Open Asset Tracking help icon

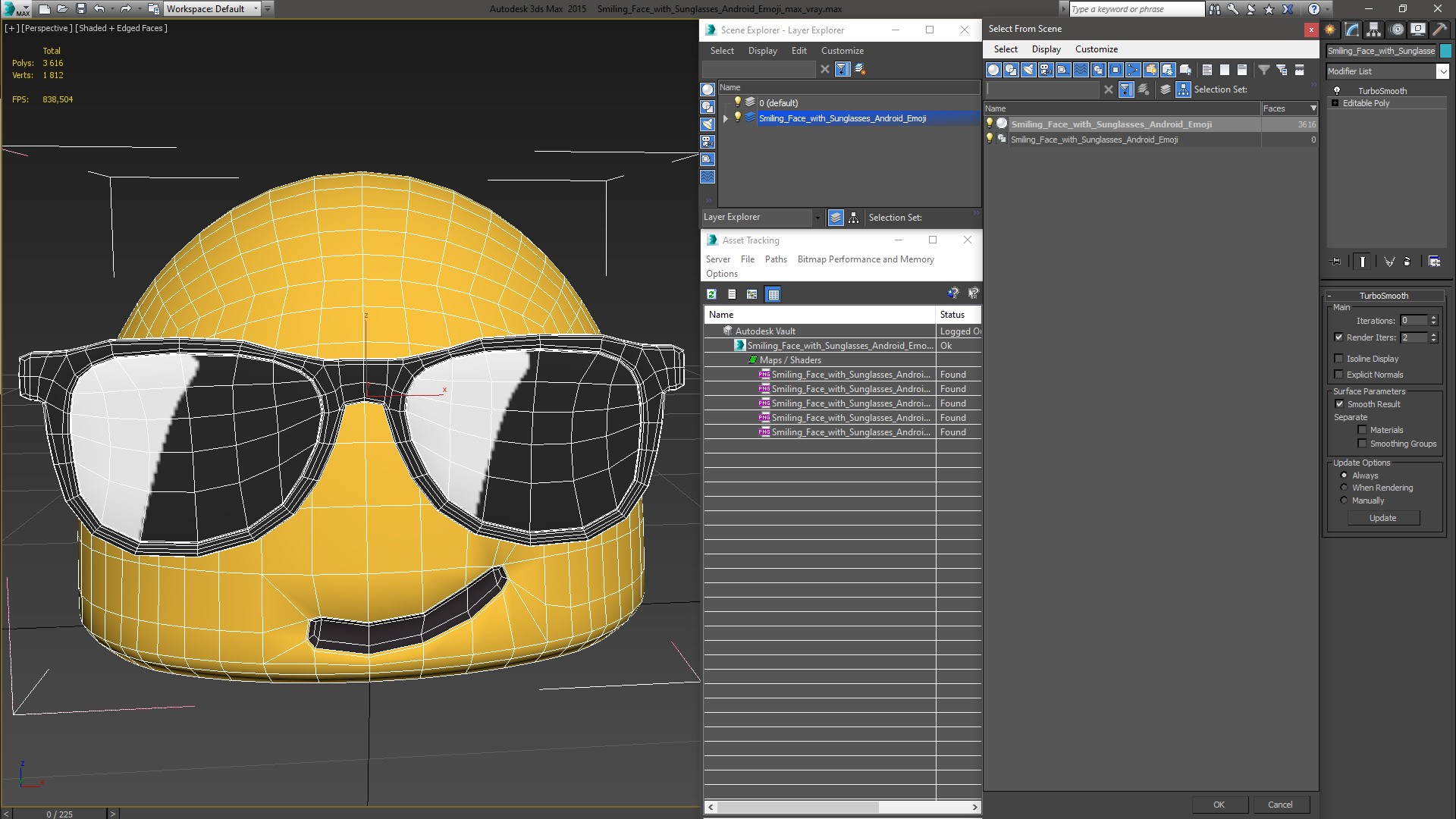[x=953, y=293]
